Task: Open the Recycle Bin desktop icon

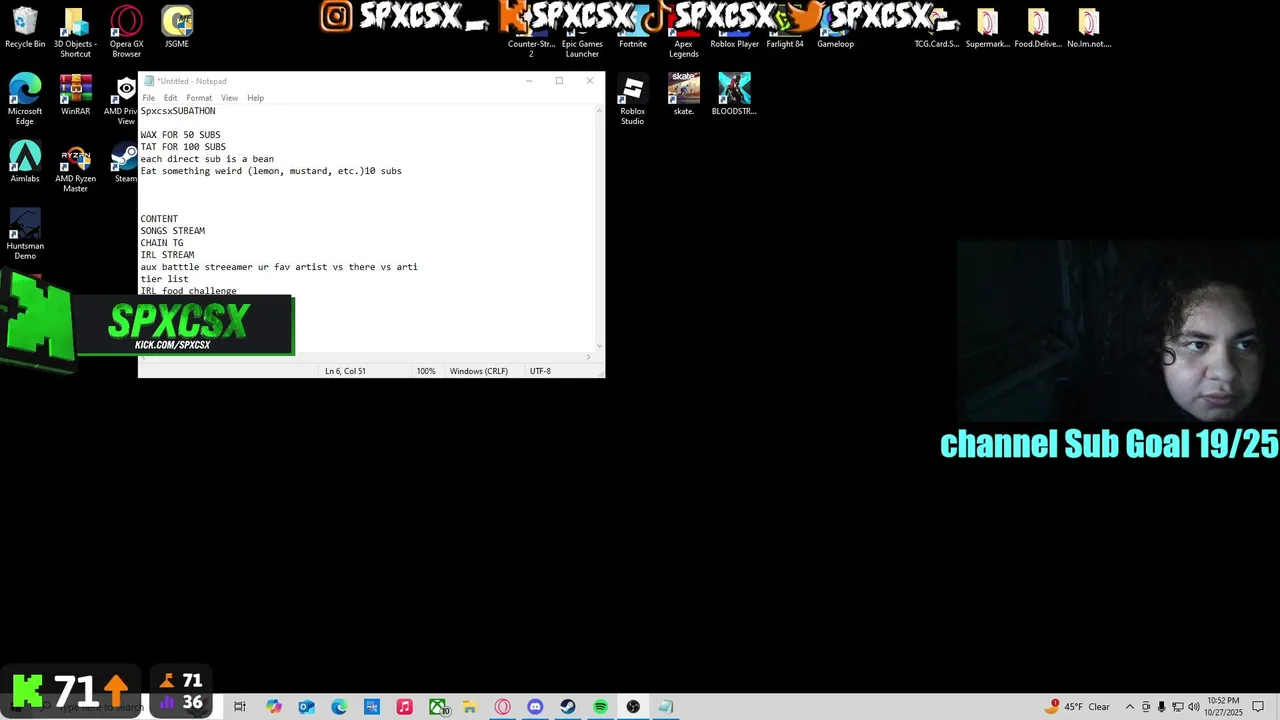Action: click(x=25, y=28)
